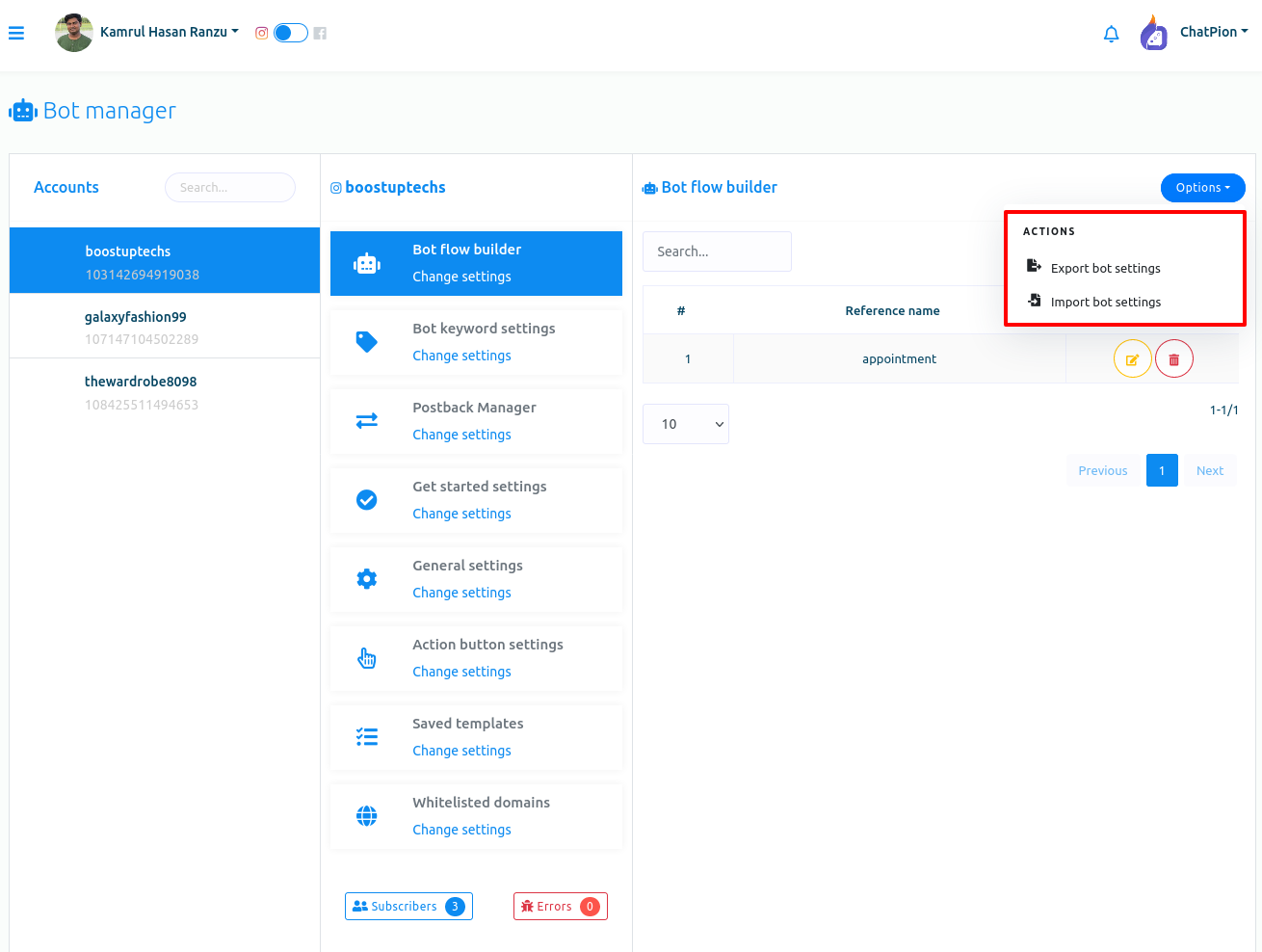The width and height of the screenshot is (1262, 952).
Task: Click the appointment reference name cell
Action: click(x=899, y=358)
